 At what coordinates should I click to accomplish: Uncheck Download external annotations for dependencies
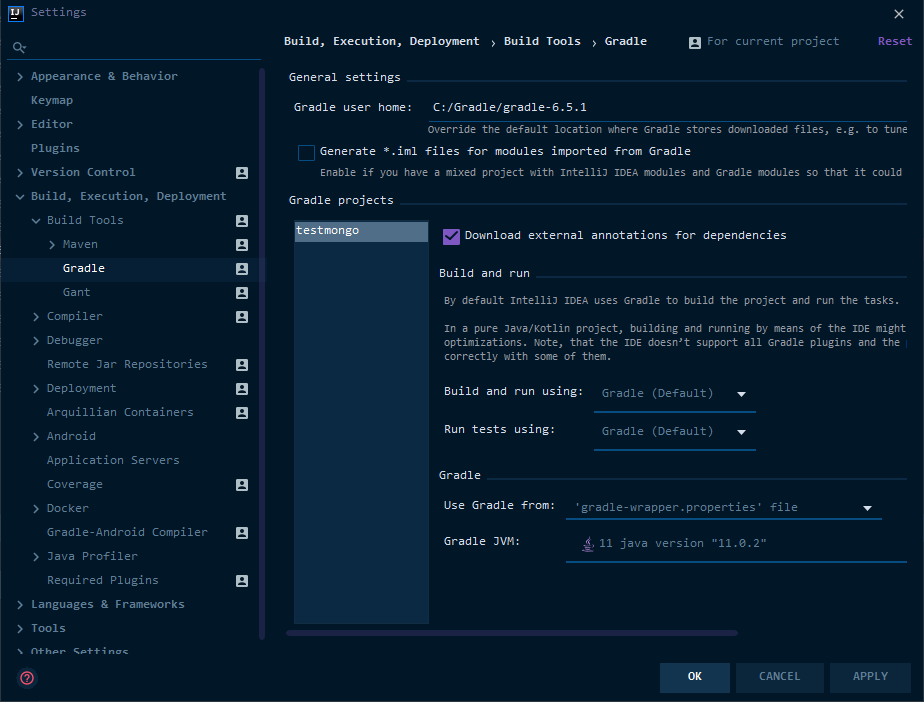tap(451, 236)
